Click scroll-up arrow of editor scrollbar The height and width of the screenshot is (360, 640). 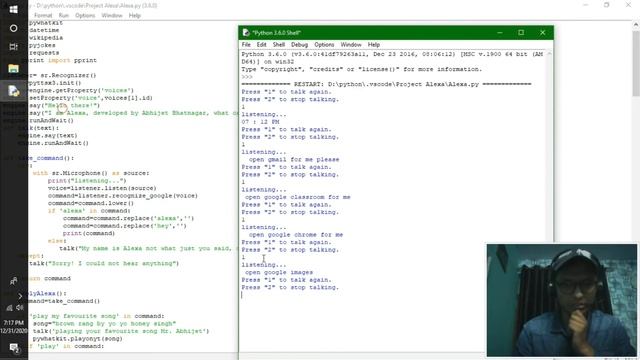(636, 25)
